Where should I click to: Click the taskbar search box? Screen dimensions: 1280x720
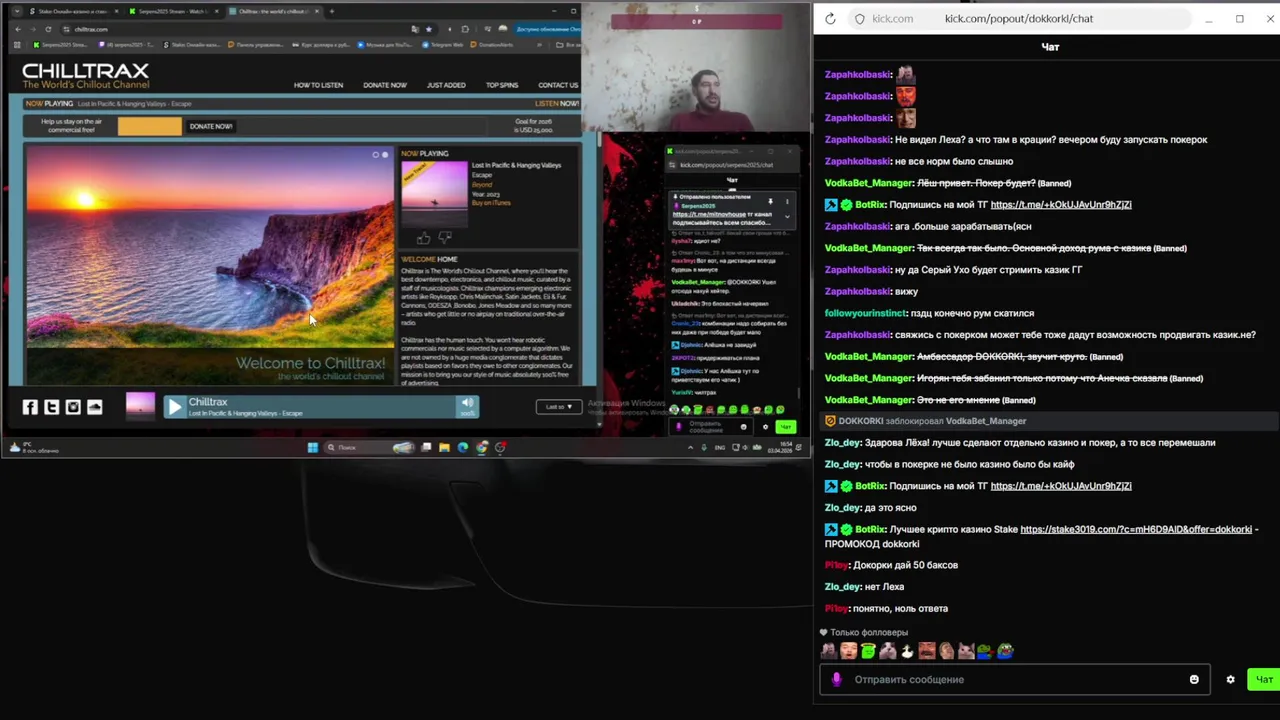pos(369,447)
